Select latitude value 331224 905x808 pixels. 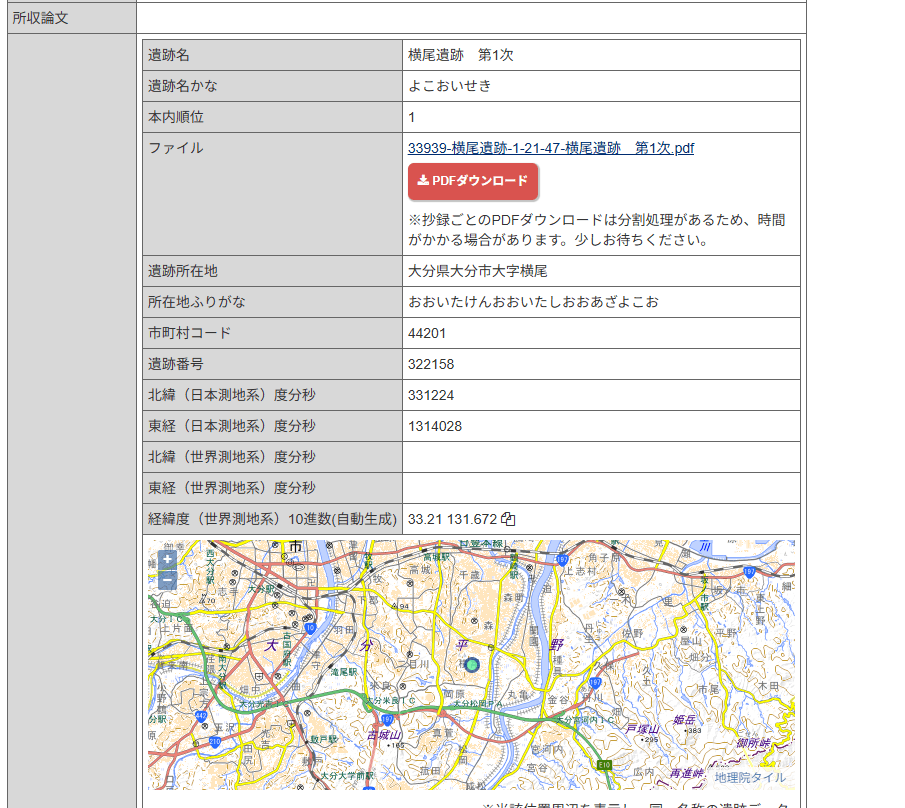pyautogui.click(x=431, y=395)
